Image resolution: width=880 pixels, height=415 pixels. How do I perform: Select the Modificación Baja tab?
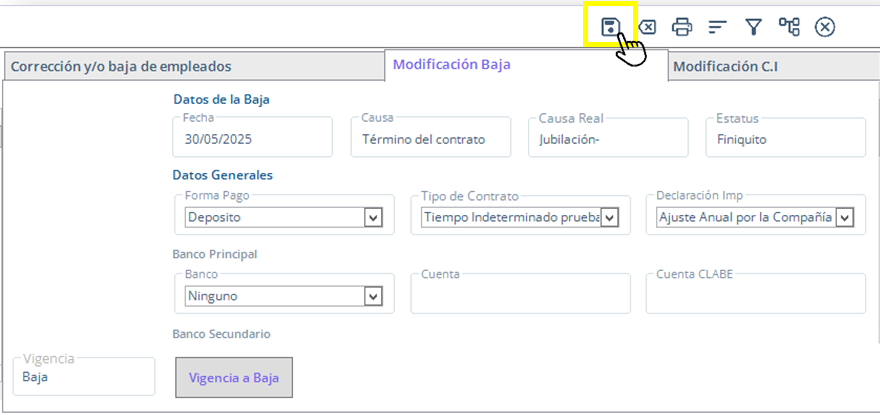[x=452, y=64]
